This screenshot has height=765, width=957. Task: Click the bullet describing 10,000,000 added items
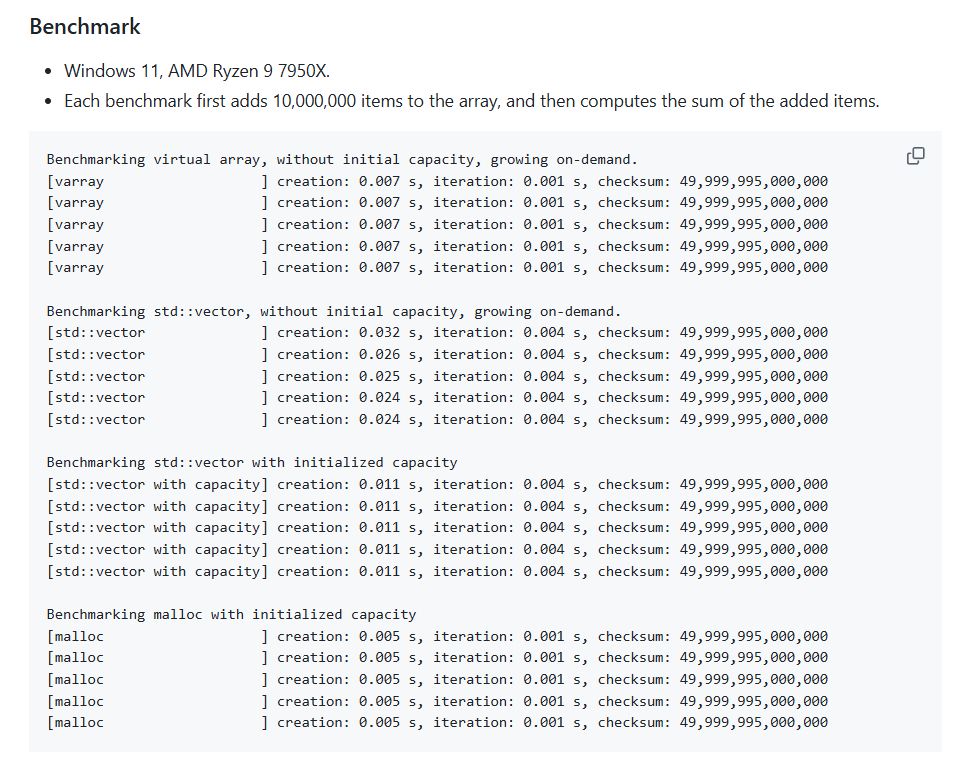[x=472, y=101]
